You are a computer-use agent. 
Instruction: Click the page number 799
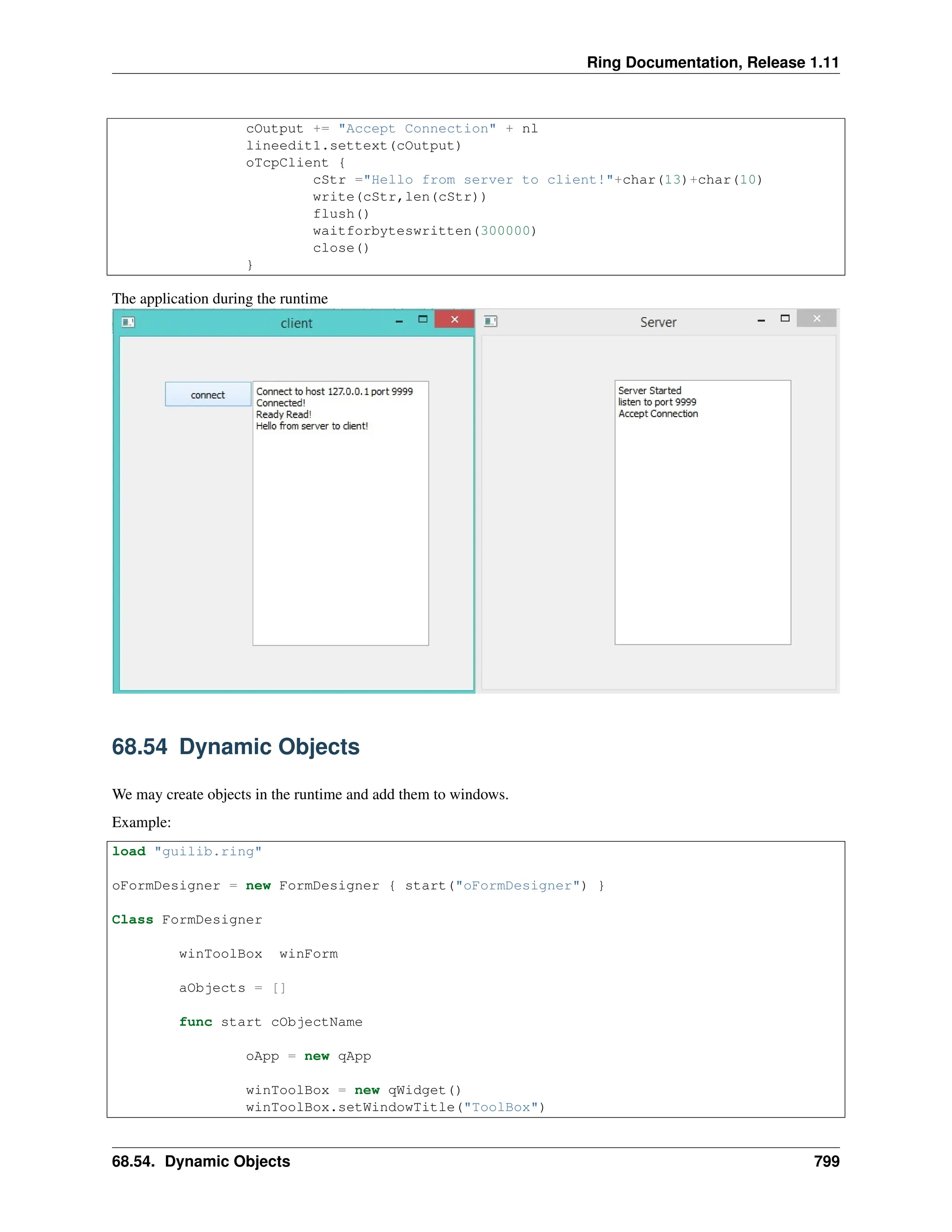[x=826, y=1161]
